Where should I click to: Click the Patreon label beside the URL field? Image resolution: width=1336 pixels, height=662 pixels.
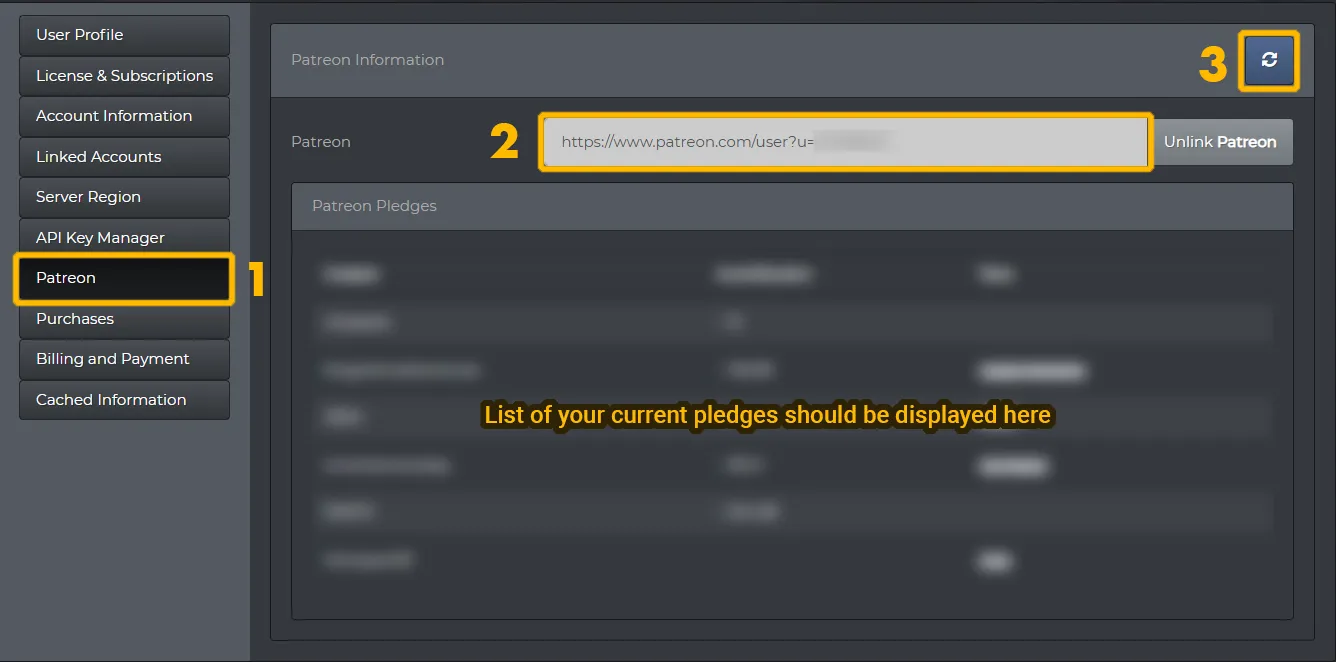click(x=320, y=142)
